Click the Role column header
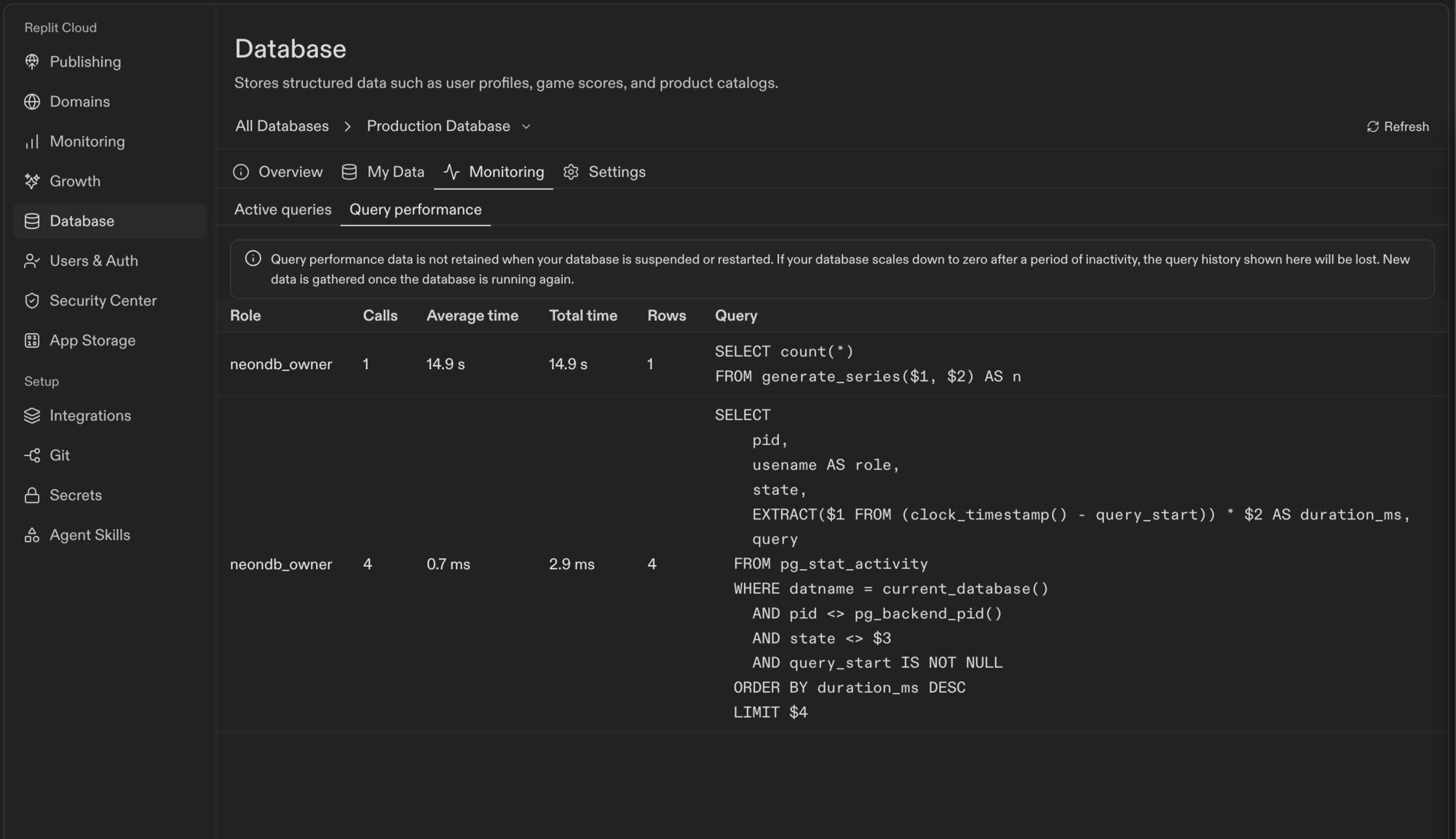Image resolution: width=1456 pixels, height=839 pixels. coord(245,316)
